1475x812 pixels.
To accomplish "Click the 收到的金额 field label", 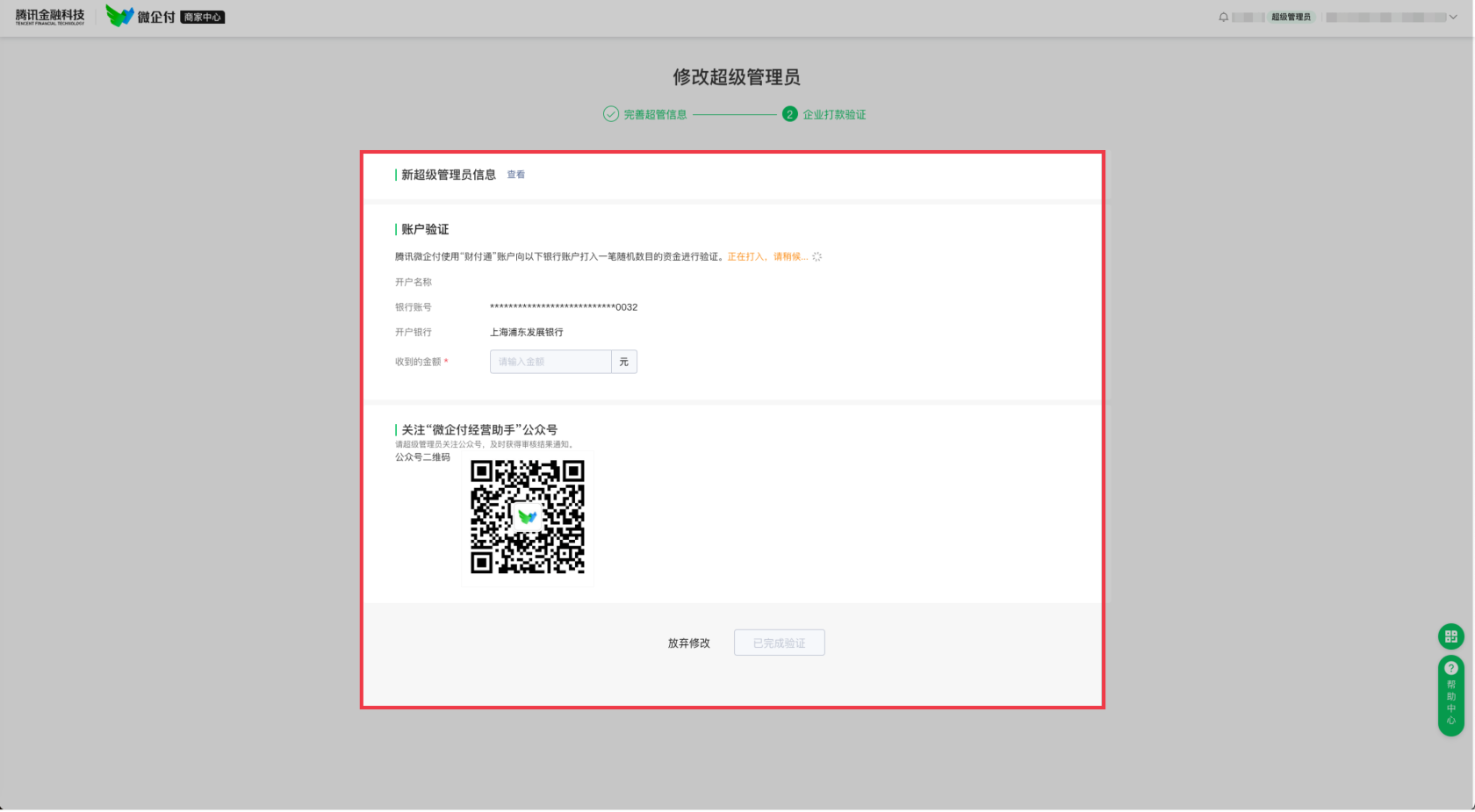I will point(418,362).
